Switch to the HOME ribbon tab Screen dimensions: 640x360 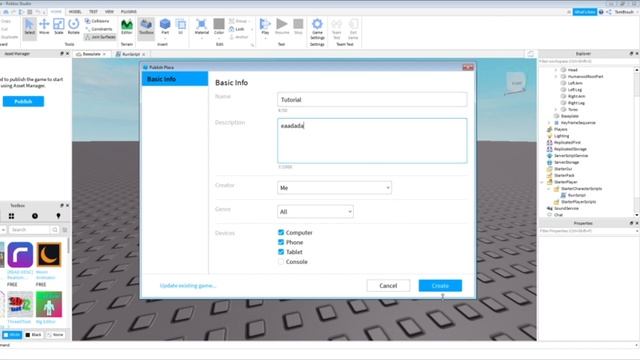(56, 12)
